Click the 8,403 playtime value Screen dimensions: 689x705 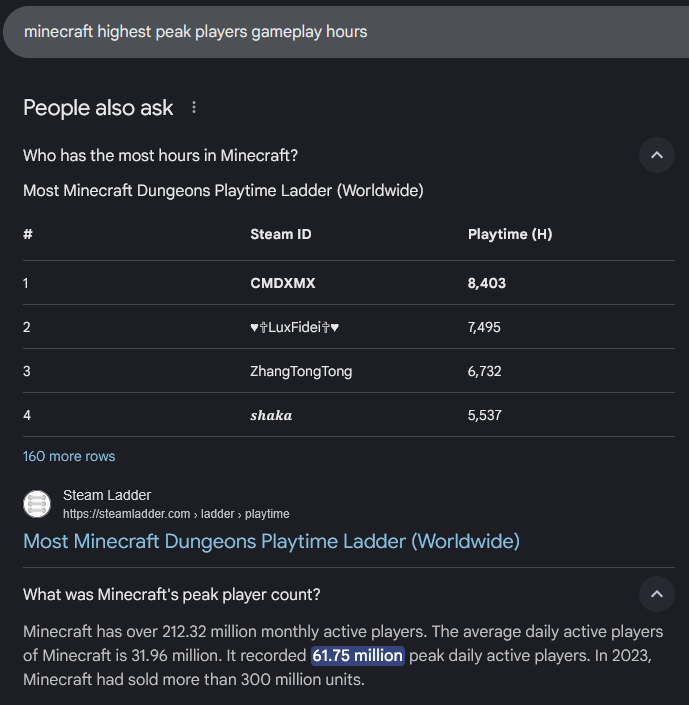pos(487,283)
